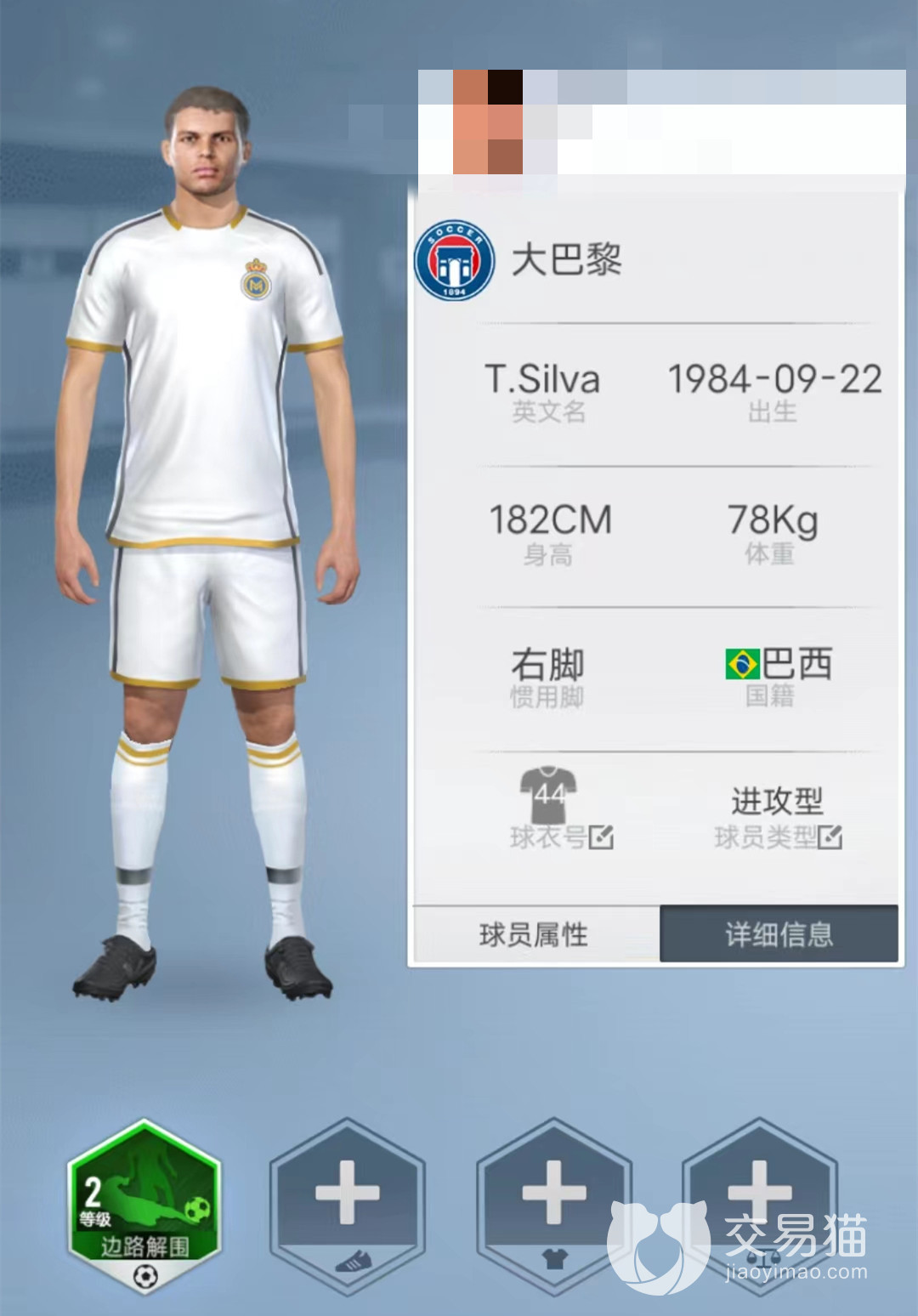Click the 182CM height value
The height and width of the screenshot is (1316, 918).
click(550, 520)
